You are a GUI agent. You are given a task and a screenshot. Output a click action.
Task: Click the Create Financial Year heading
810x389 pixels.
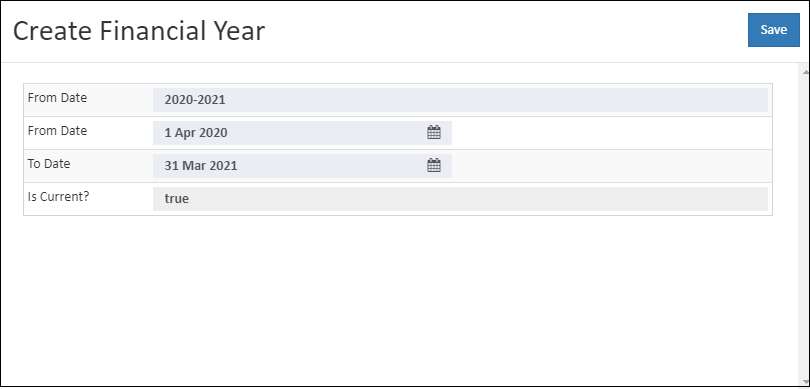point(138,31)
